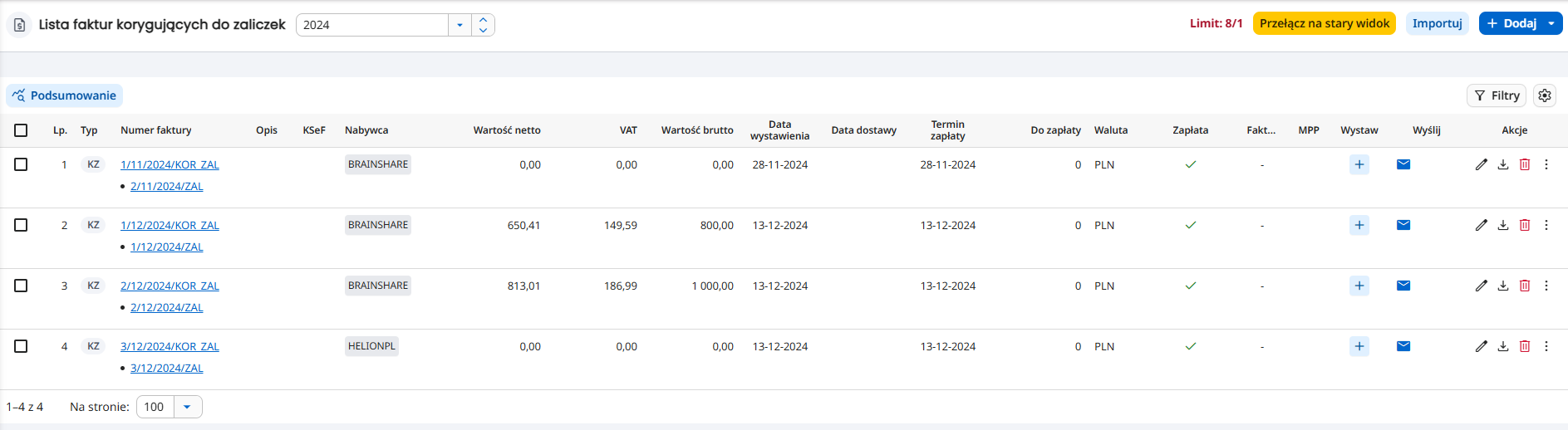1568x430 pixels.
Task: Click the Podsumowanie summary button
Action: pyautogui.click(x=65, y=95)
